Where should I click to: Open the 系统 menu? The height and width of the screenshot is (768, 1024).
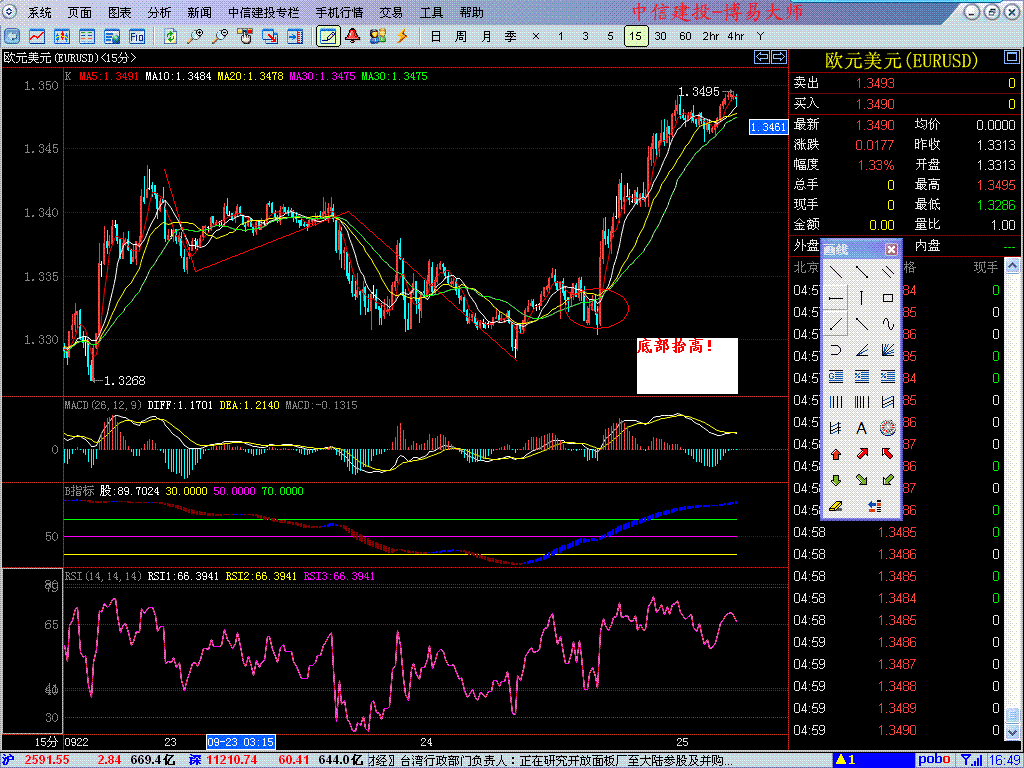tap(40, 13)
